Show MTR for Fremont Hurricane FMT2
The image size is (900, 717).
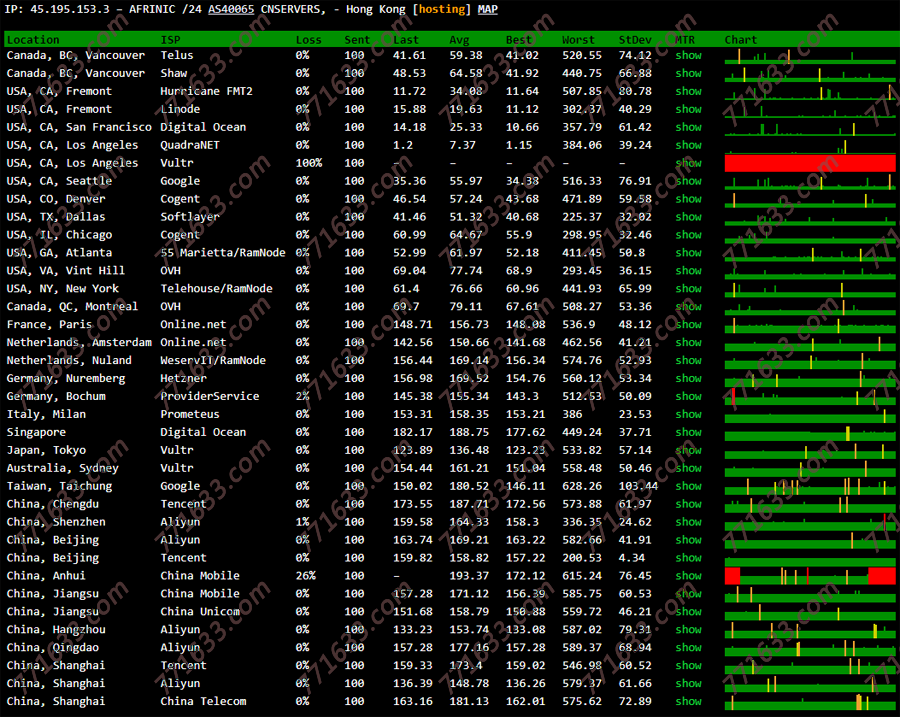688,91
